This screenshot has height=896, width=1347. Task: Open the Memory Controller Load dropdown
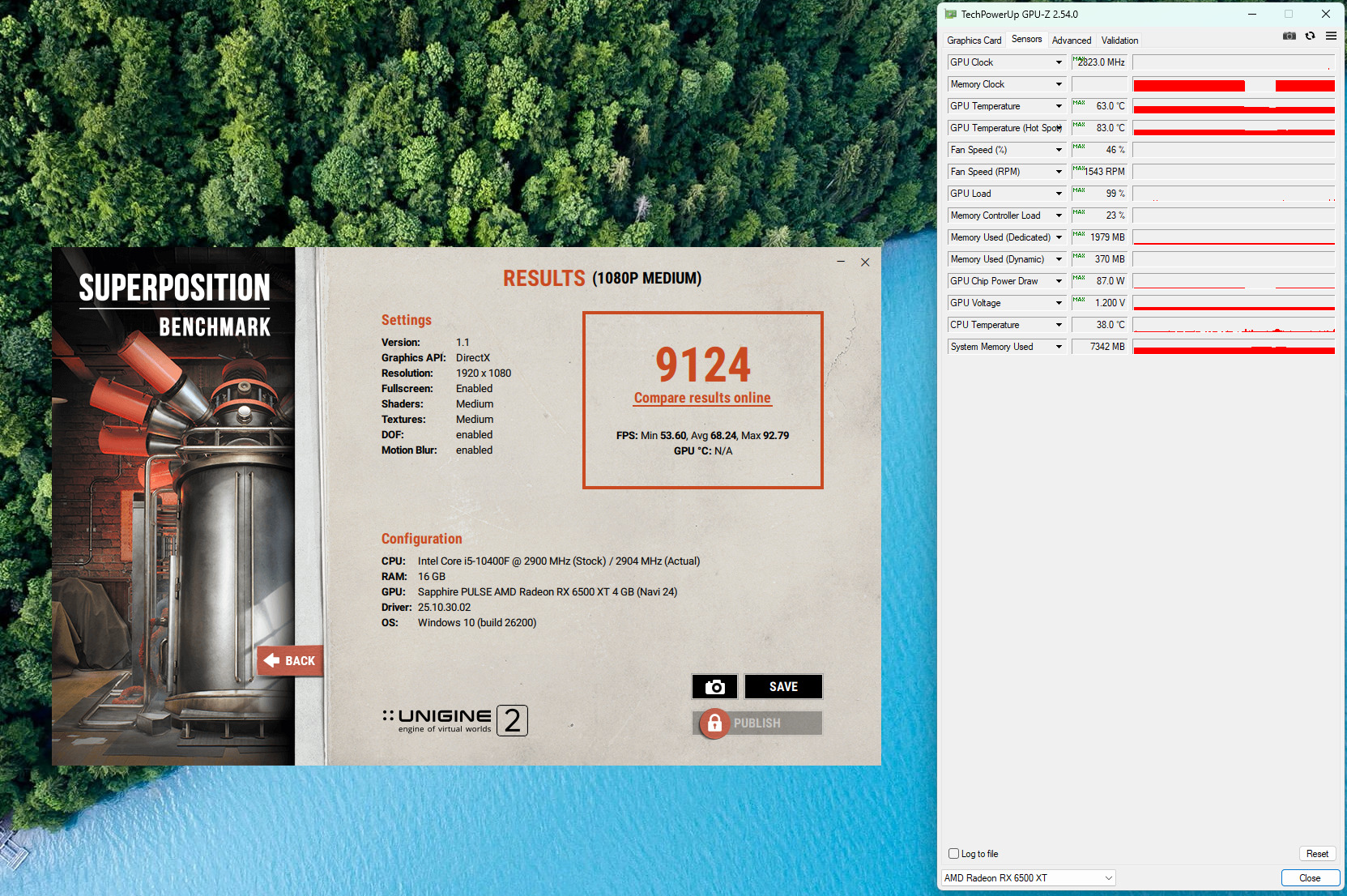click(1059, 215)
